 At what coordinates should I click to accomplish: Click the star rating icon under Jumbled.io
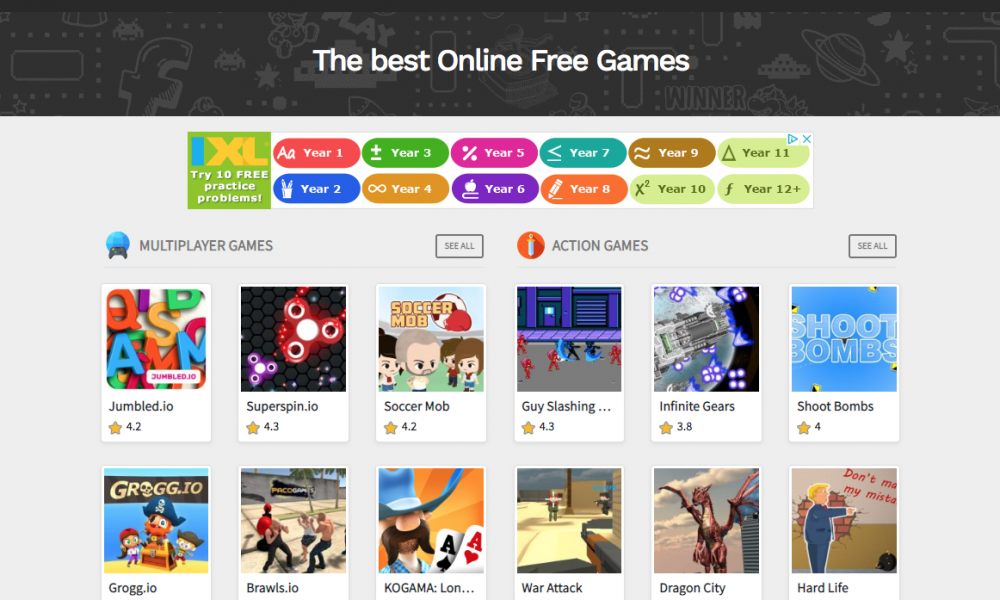coord(115,428)
